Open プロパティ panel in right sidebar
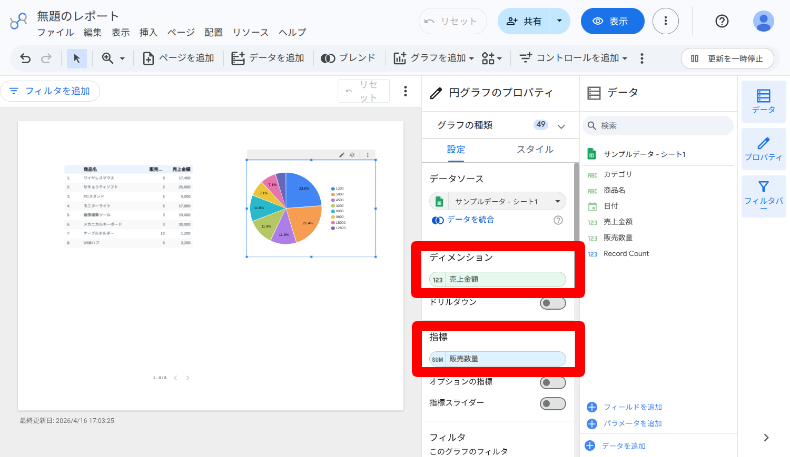The width and height of the screenshot is (790, 457). tap(763, 149)
